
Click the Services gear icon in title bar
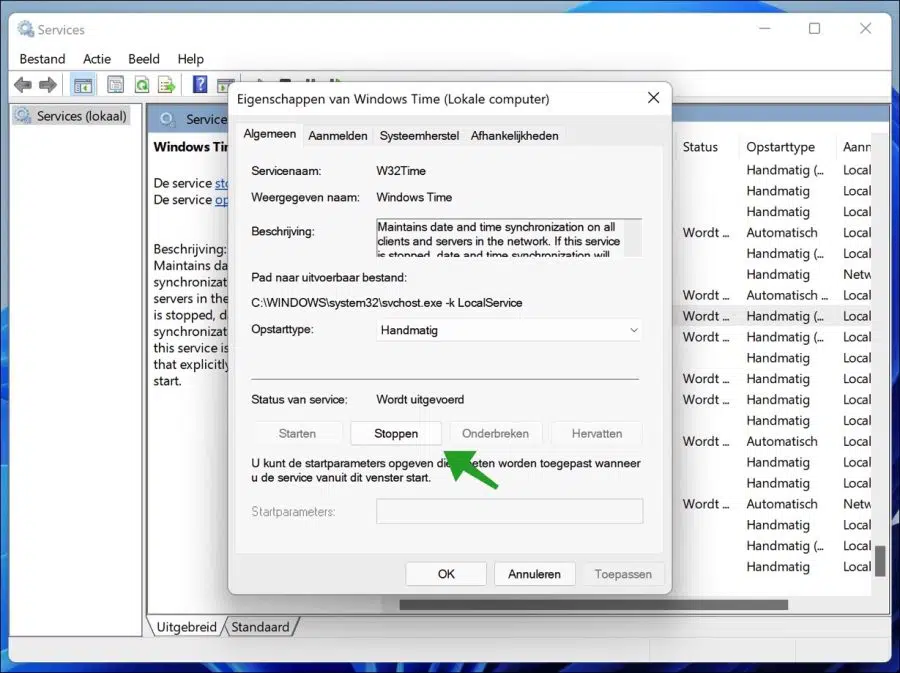25,29
